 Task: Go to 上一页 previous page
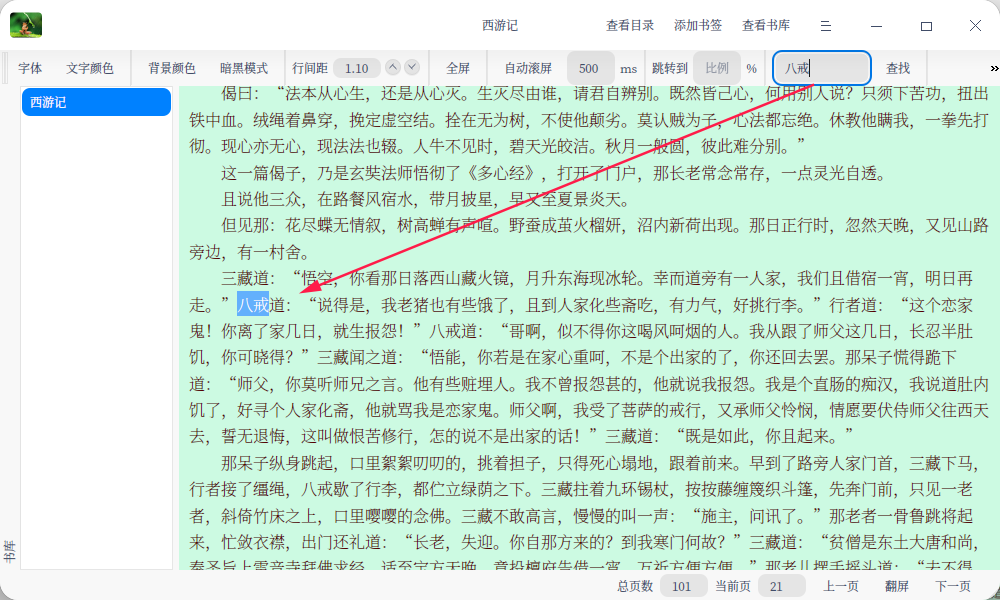click(841, 586)
